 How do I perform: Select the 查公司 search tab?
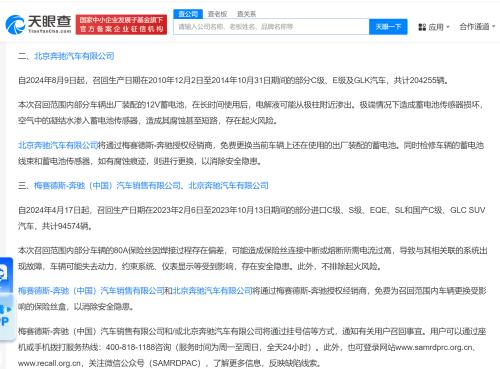coord(188,14)
